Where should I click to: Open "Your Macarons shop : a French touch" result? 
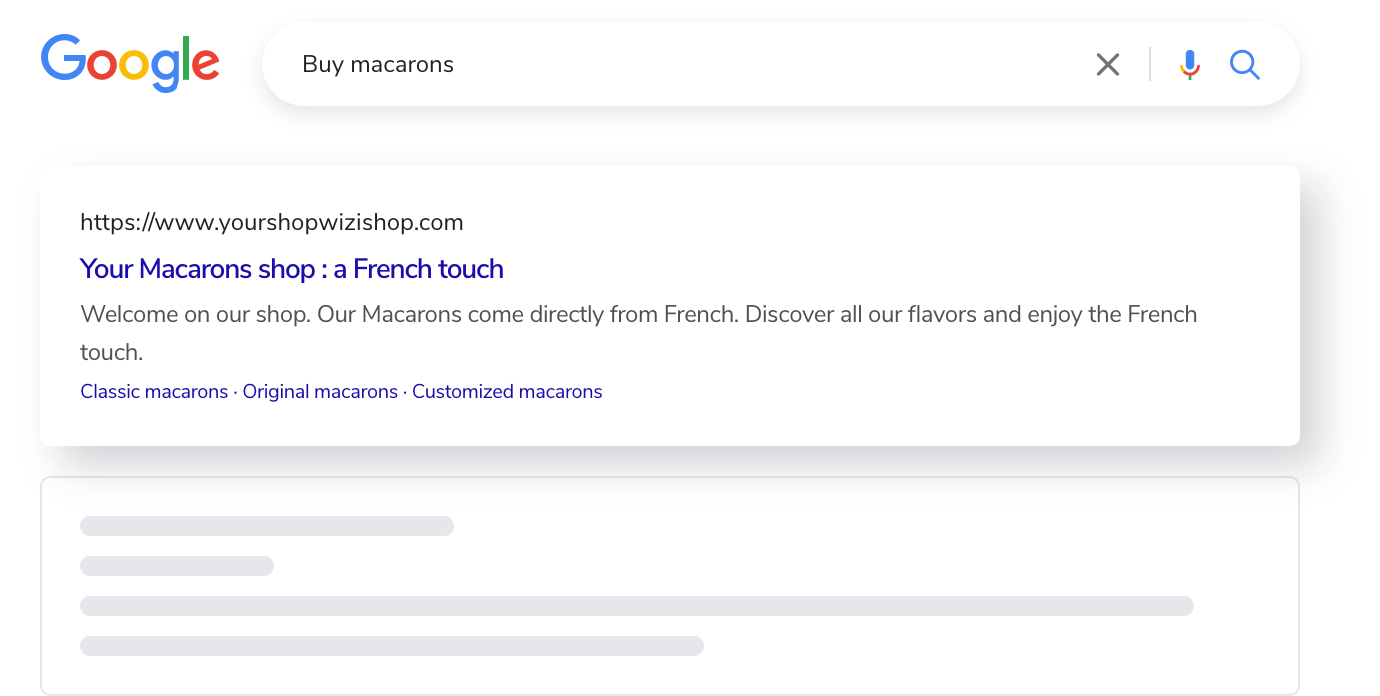coord(291,269)
